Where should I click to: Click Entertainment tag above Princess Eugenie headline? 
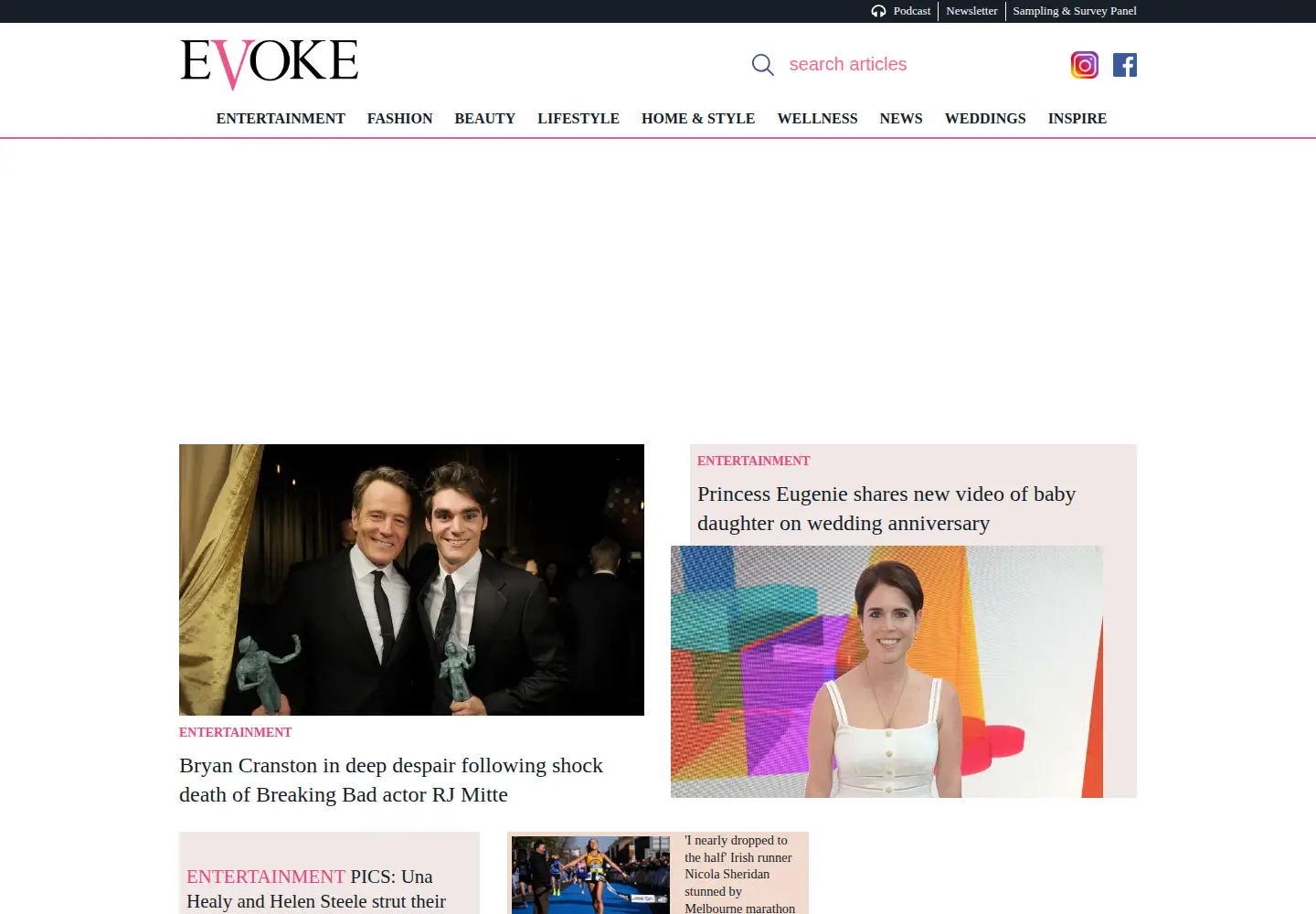pos(754,461)
